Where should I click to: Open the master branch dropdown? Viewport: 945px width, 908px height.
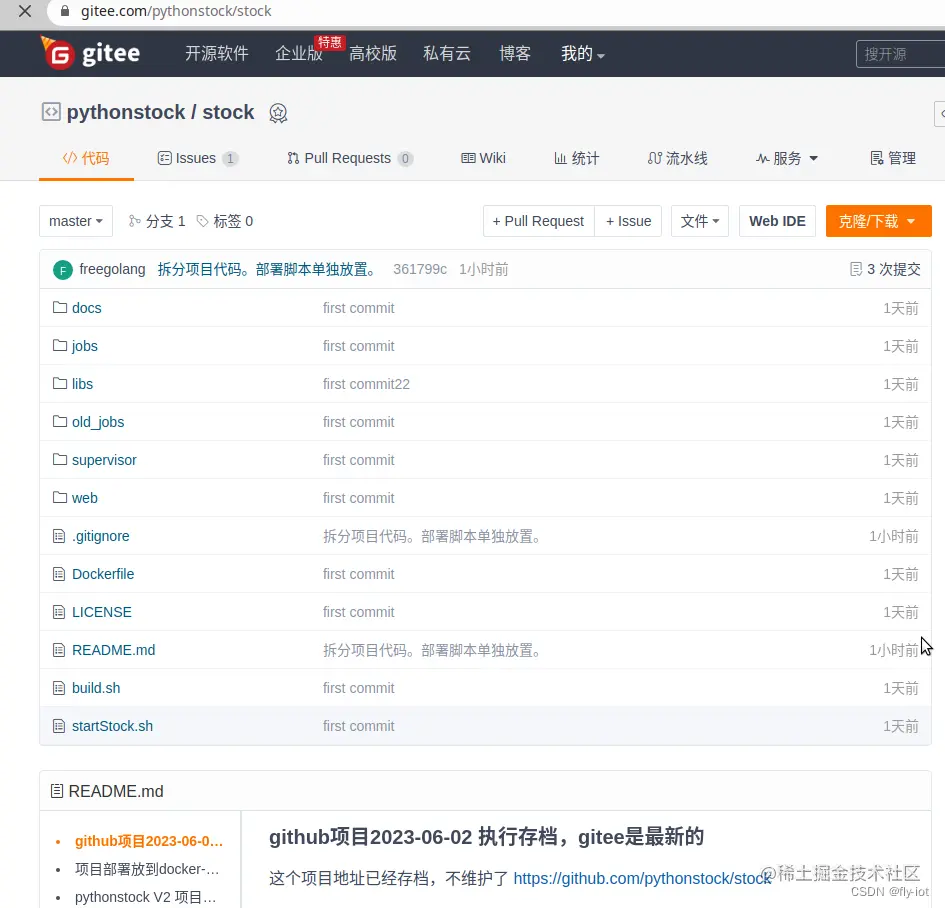tap(75, 221)
